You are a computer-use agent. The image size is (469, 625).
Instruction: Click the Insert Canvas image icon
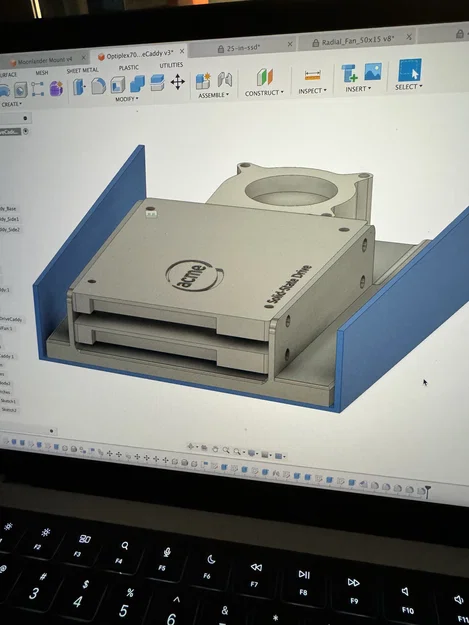click(373, 71)
